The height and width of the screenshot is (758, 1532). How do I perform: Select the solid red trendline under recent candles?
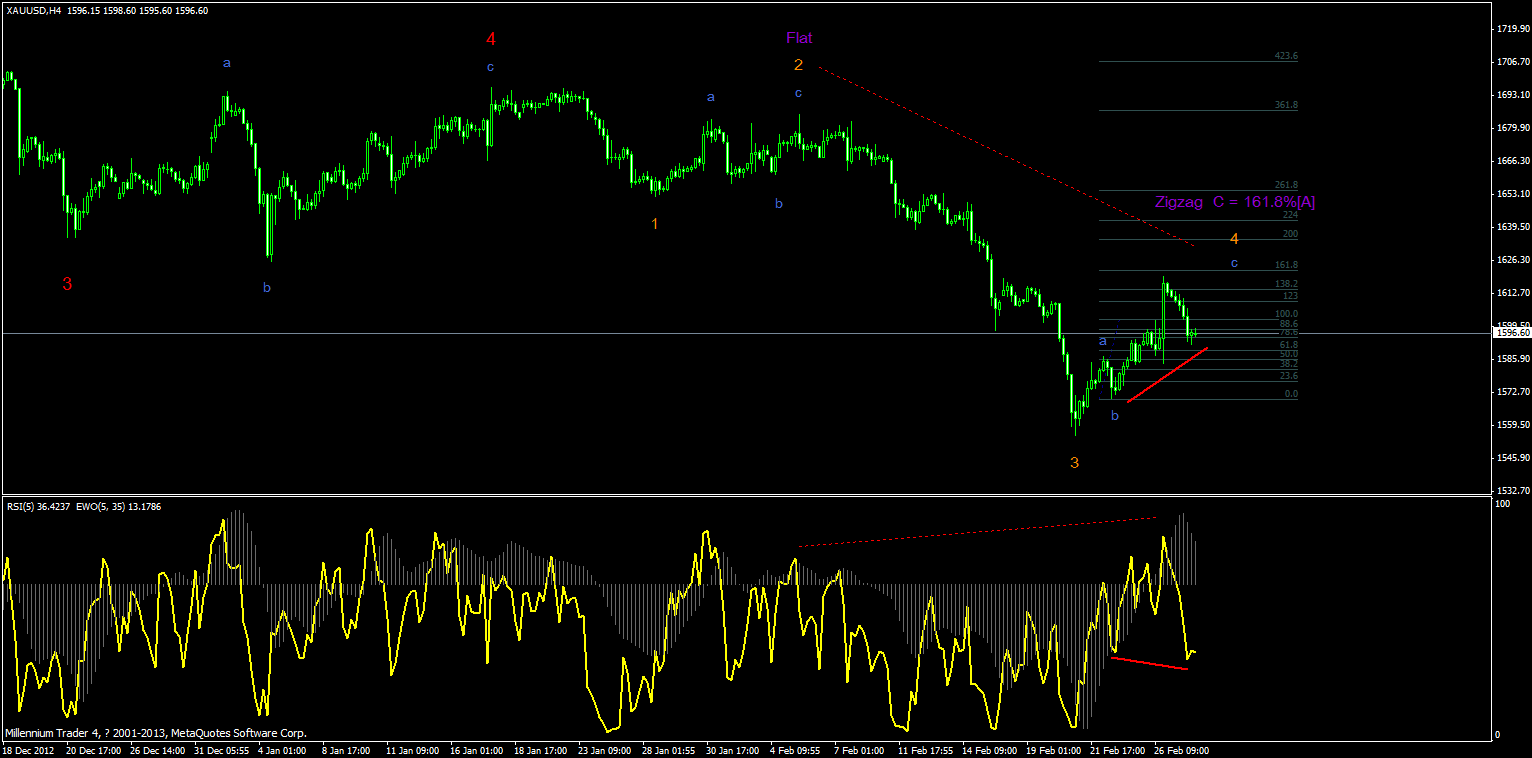[1168, 375]
